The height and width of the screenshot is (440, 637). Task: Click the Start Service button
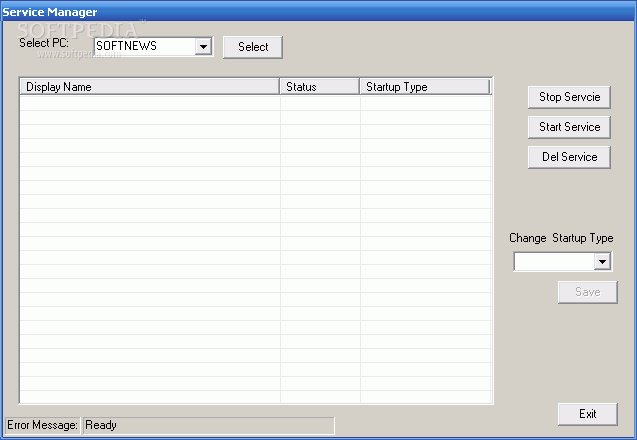[x=569, y=127]
